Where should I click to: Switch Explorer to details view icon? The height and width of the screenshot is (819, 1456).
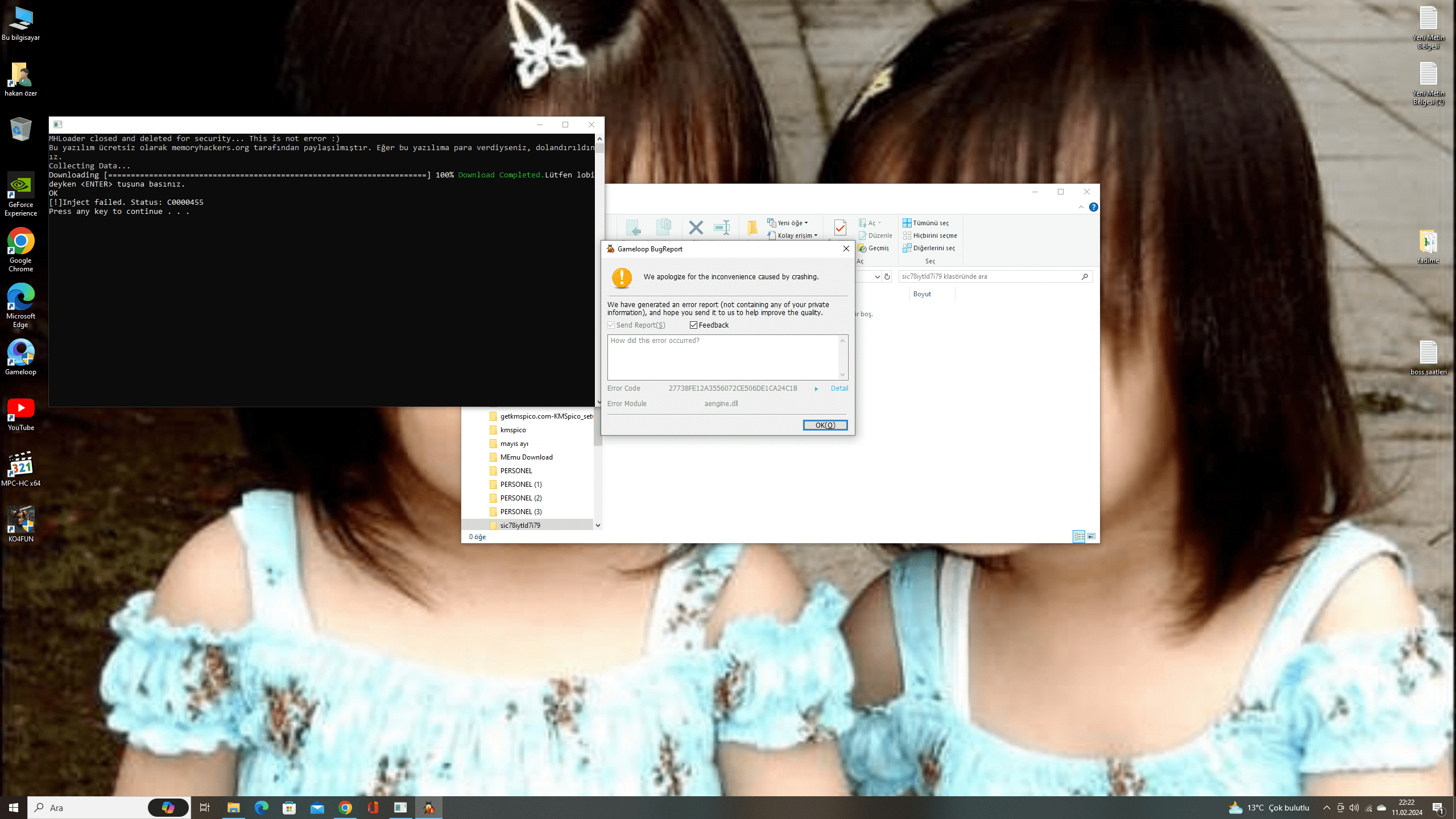[x=1079, y=536]
